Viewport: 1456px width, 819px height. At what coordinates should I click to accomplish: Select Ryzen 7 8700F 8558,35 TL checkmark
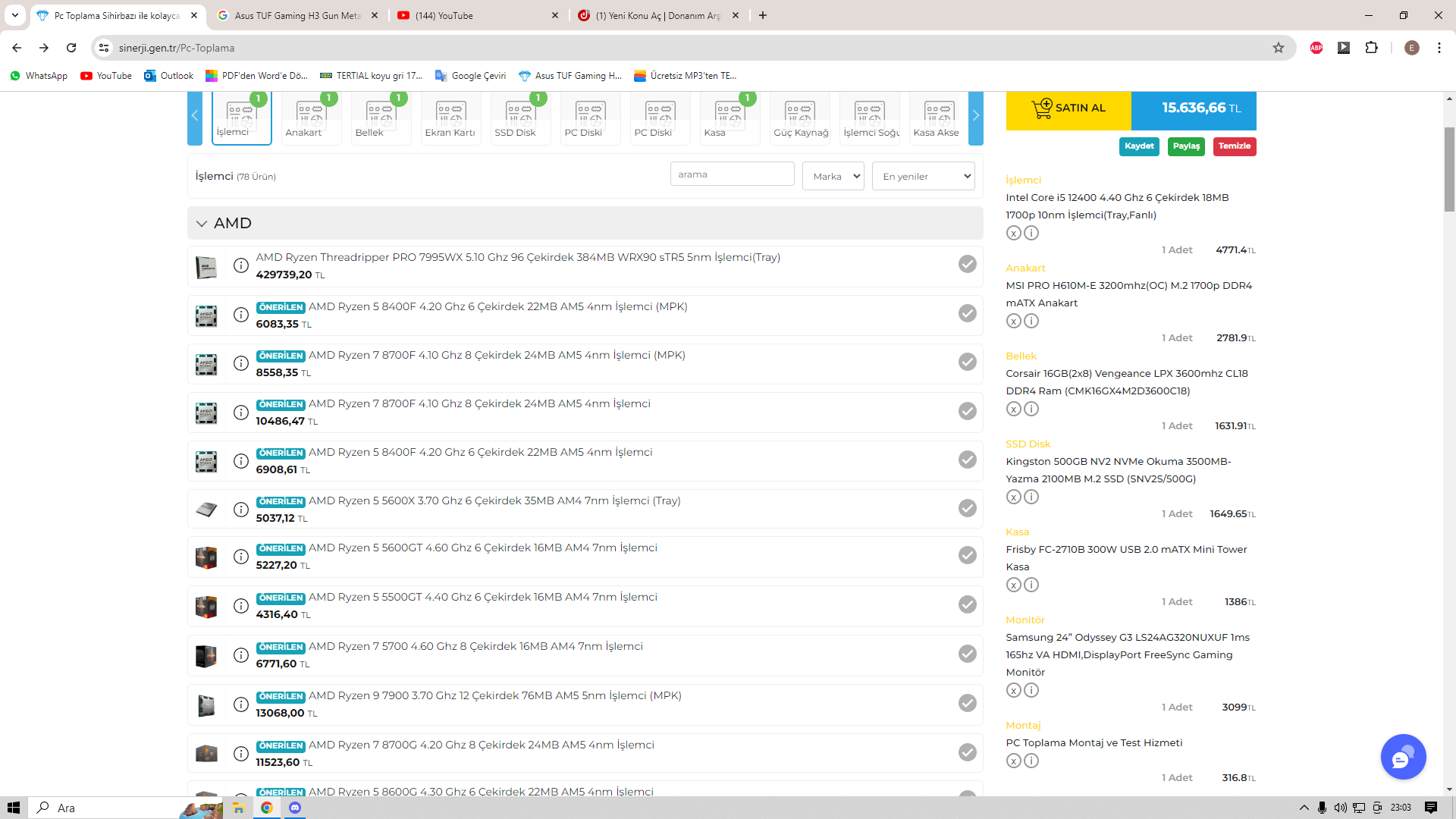point(967,362)
